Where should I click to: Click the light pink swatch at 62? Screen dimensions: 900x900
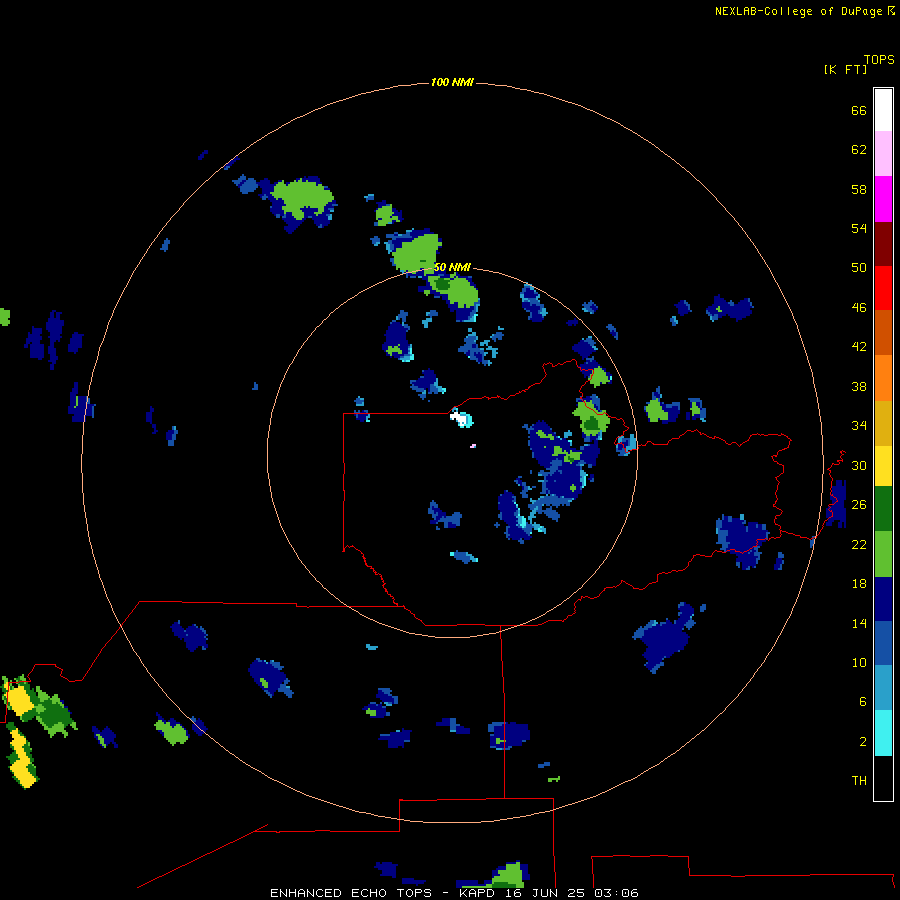(x=883, y=153)
